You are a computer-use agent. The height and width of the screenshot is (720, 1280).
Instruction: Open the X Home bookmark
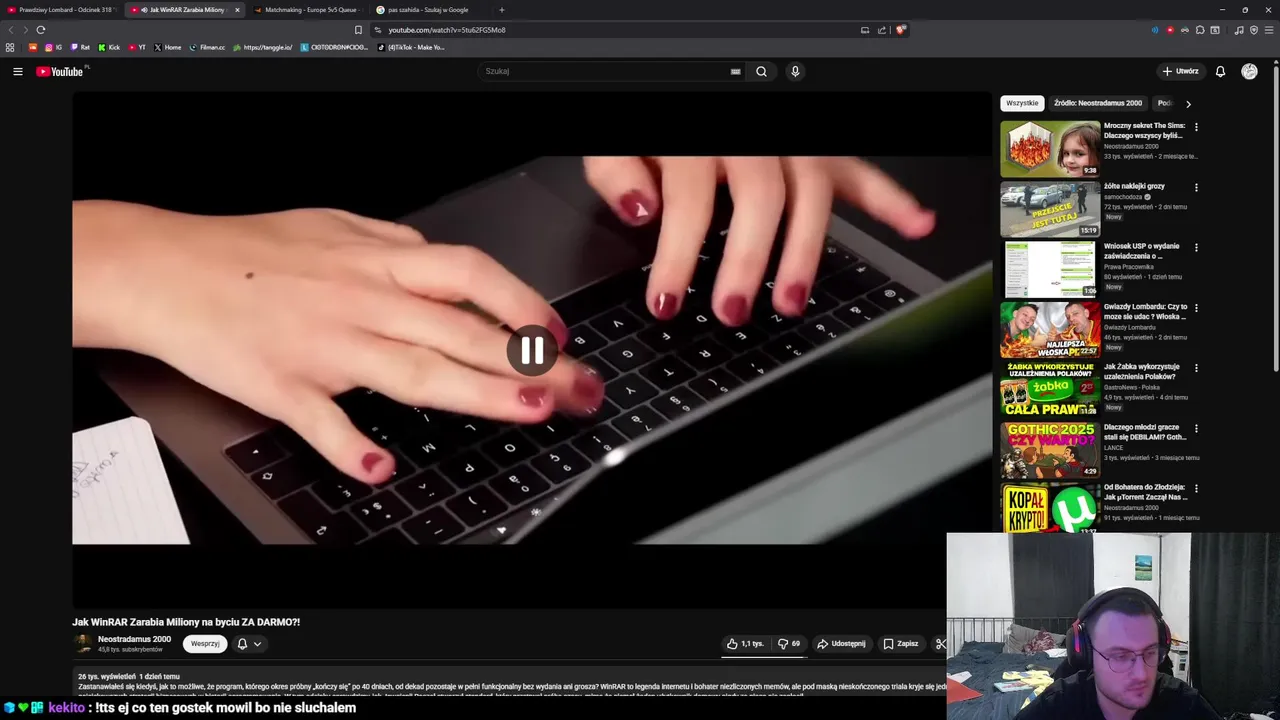pos(168,47)
